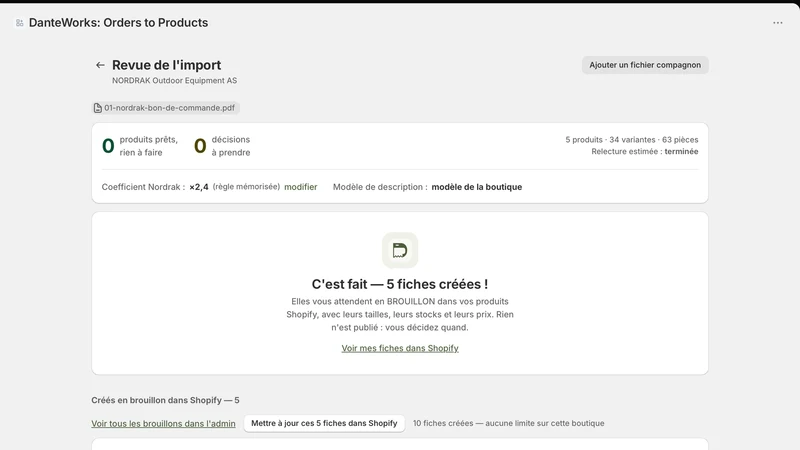
Task: Open the three-dot menu at top right
Action: click(x=778, y=22)
